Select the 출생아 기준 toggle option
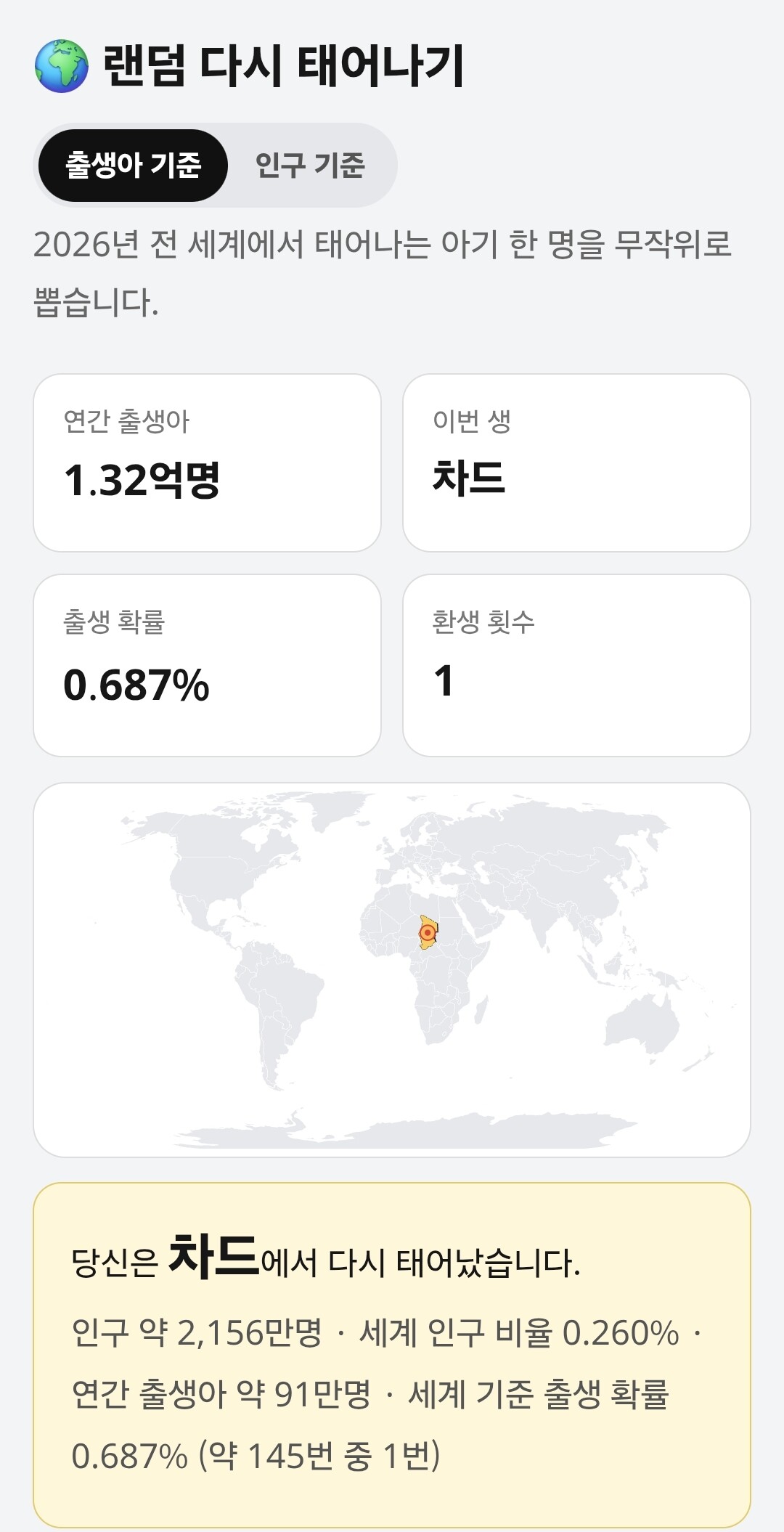This screenshot has height=1532, width=784. 133,166
